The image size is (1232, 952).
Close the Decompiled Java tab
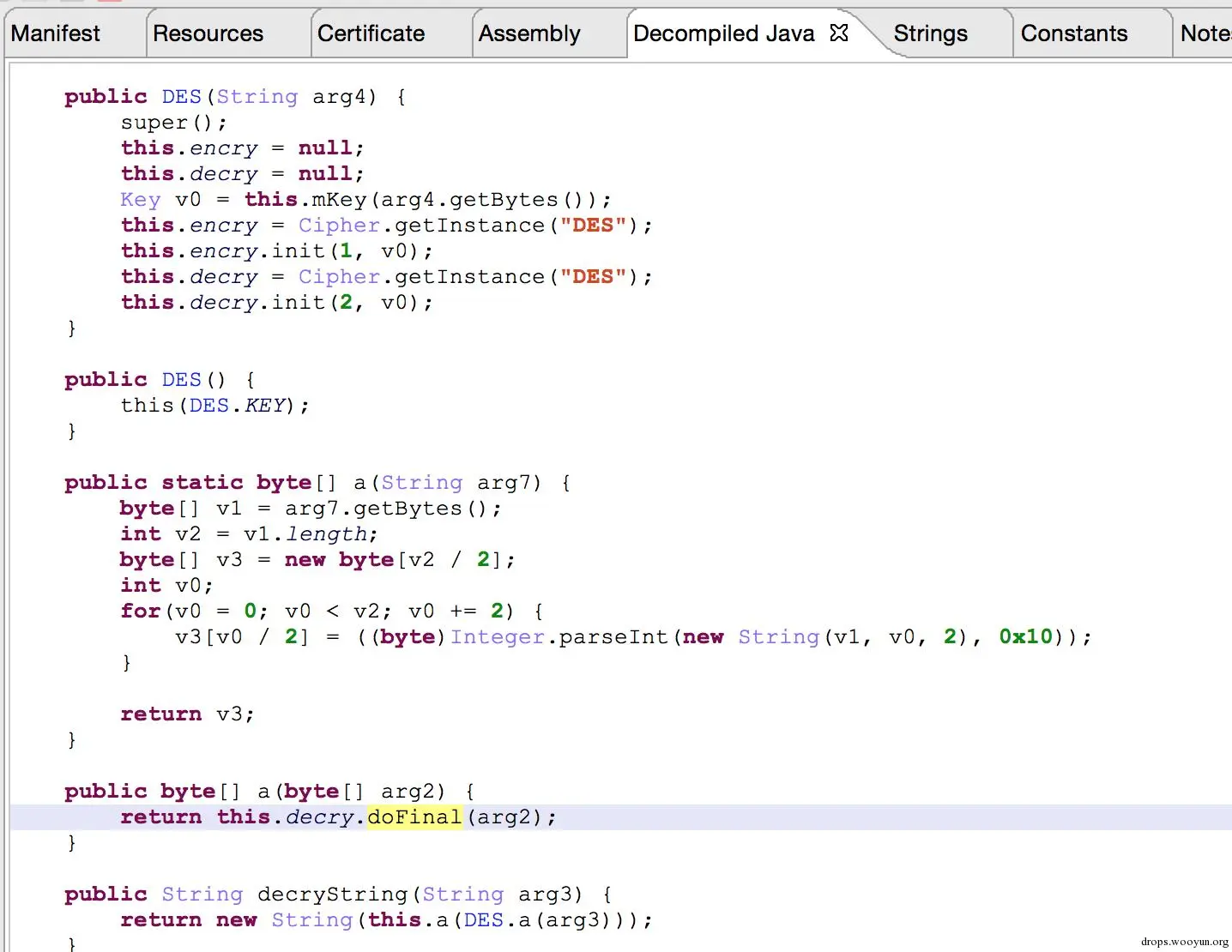839,33
